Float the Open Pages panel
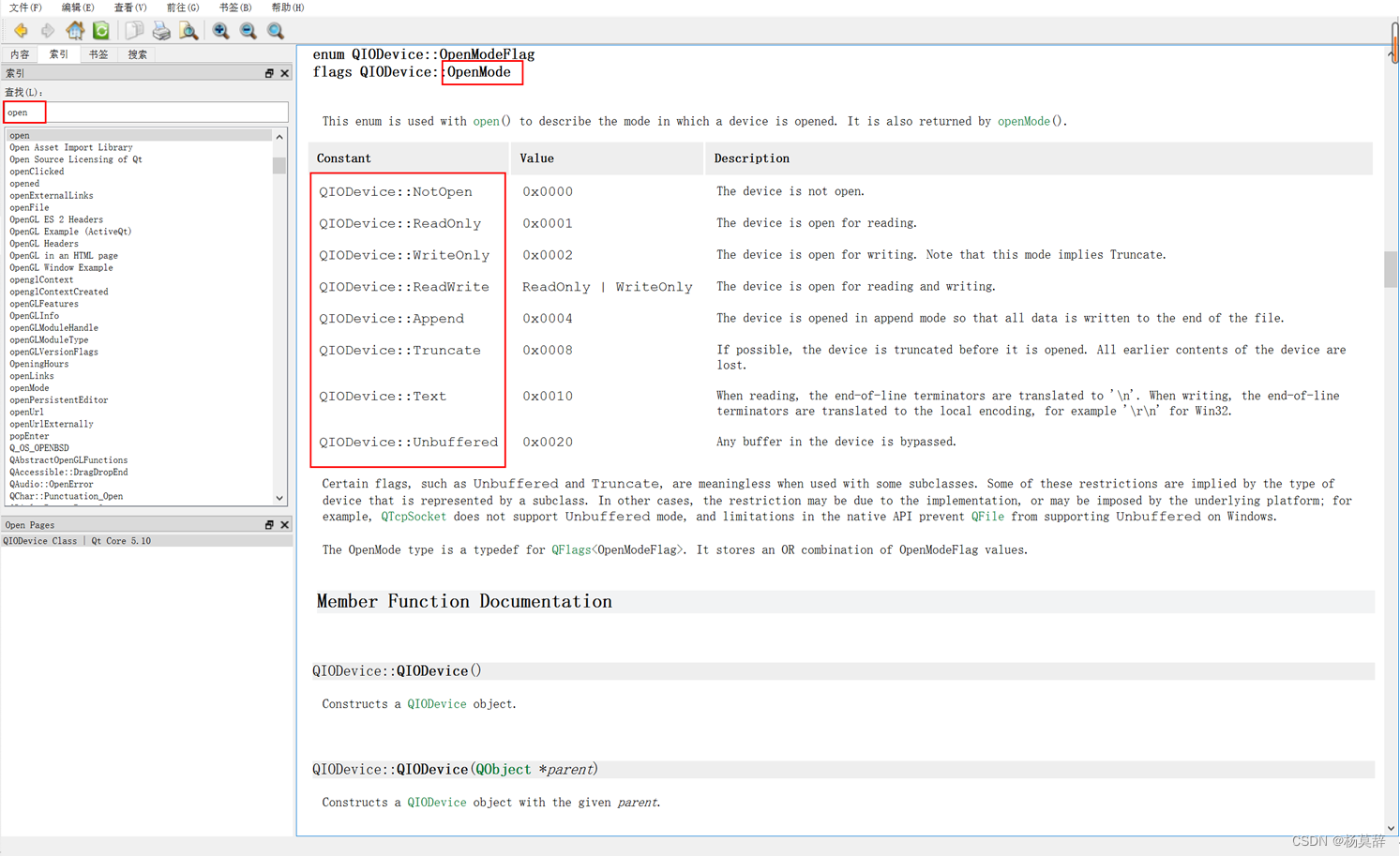This screenshot has width=1400, height=857. pyautogui.click(x=269, y=525)
